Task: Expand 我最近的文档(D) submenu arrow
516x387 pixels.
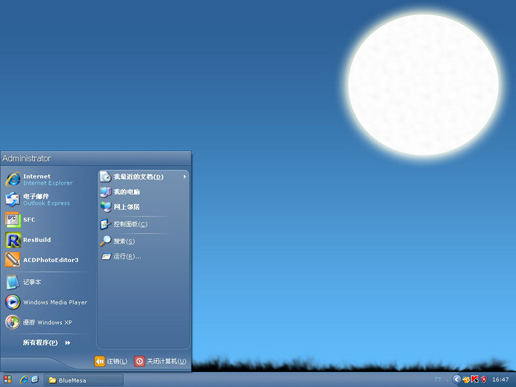Action: pyautogui.click(x=184, y=177)
